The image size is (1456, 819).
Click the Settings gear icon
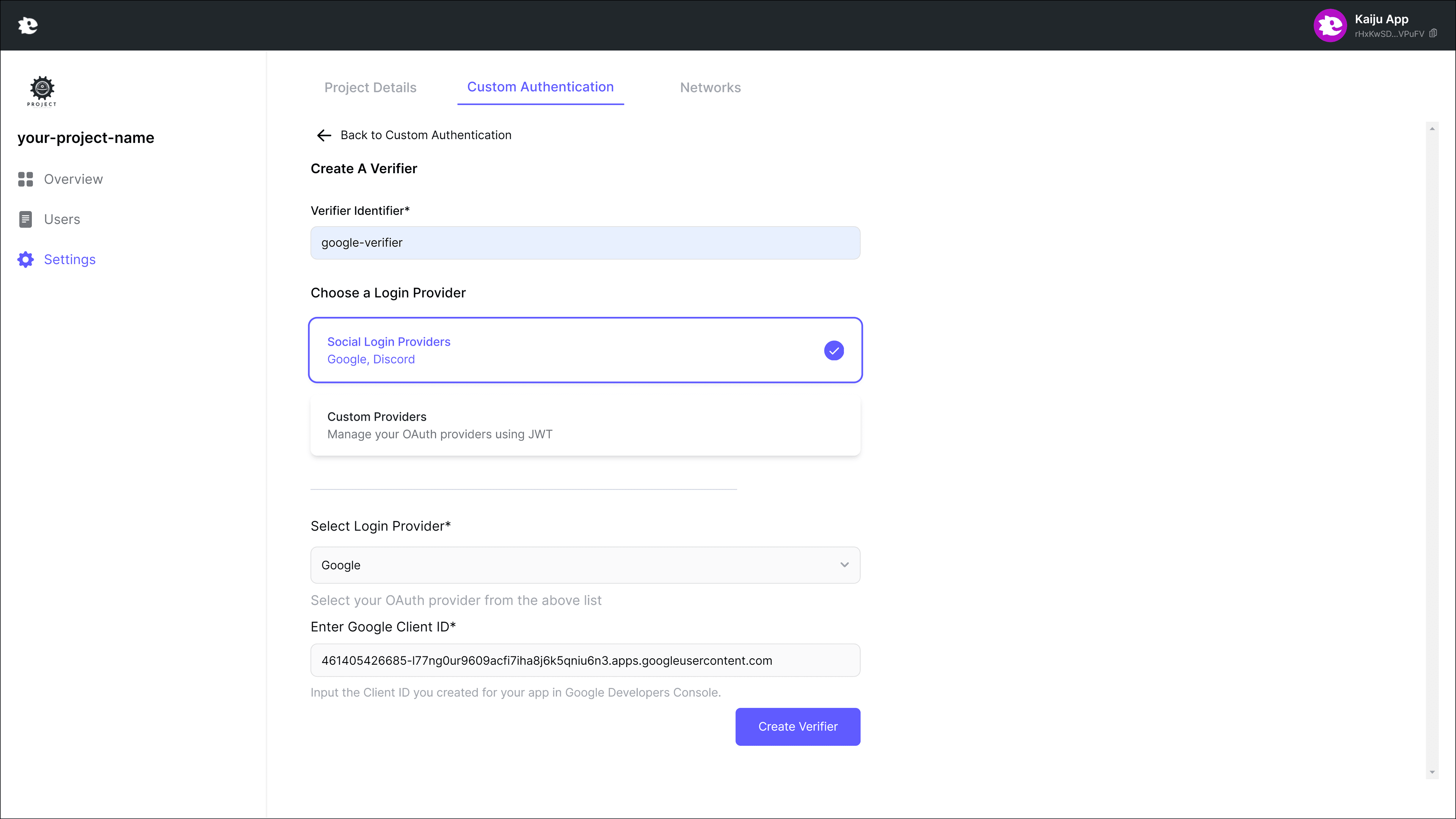25,259
